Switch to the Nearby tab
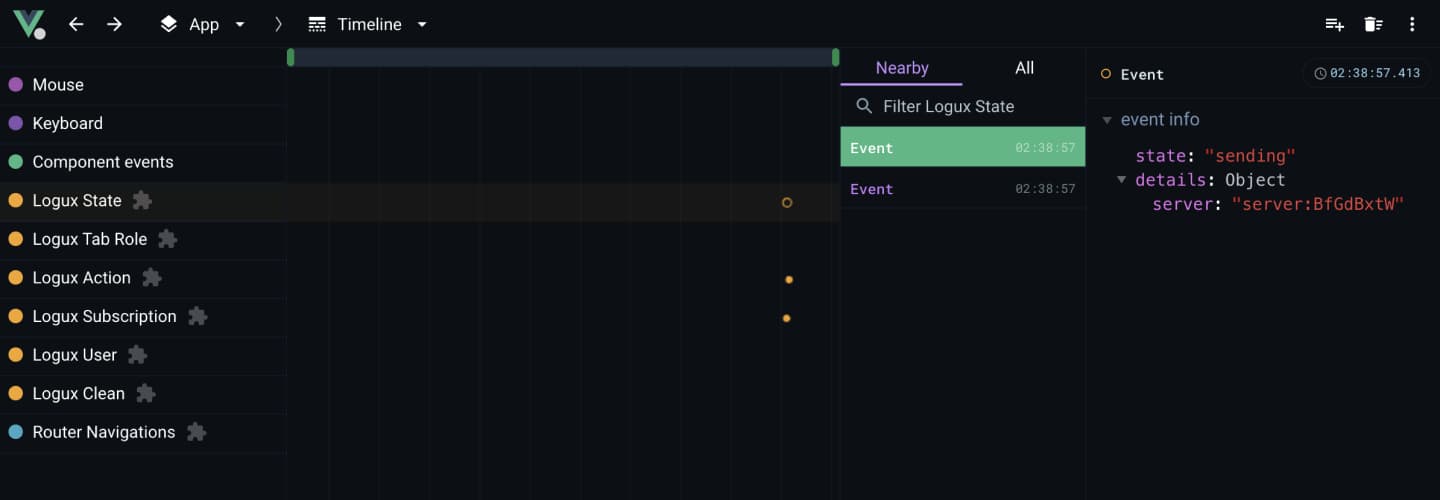 pyautogui.click(x=902, y=68)
